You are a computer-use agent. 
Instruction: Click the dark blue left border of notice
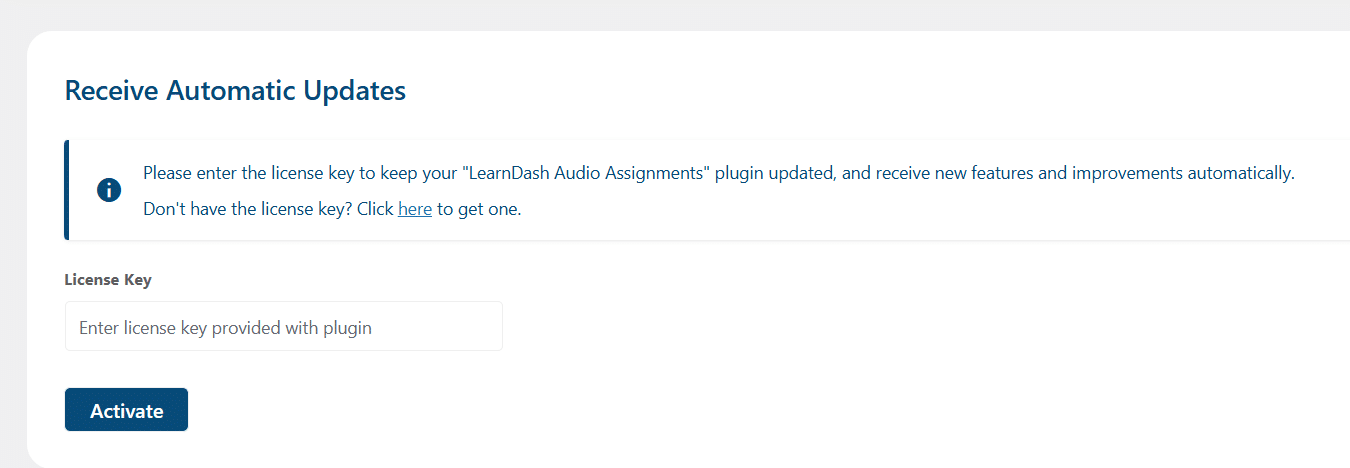pos(67,190)
